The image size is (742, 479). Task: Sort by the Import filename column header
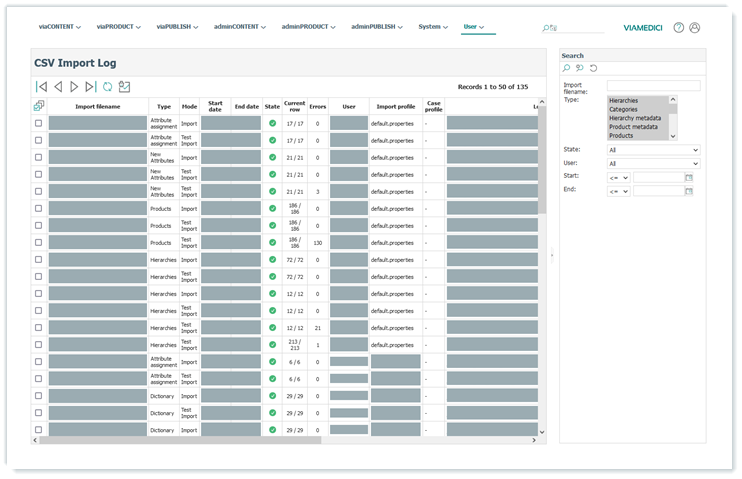coord(98,106)
